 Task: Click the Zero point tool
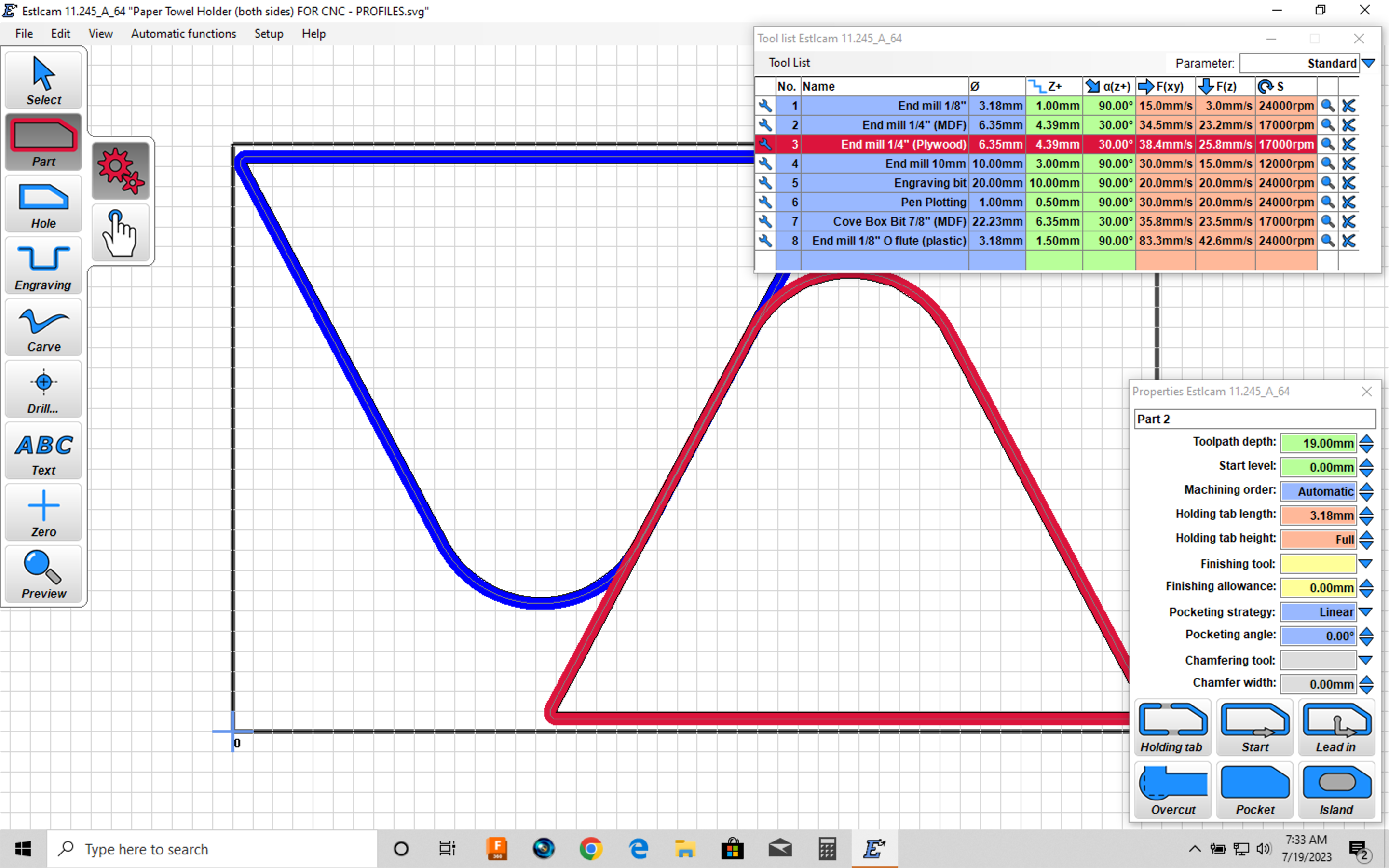43,514
